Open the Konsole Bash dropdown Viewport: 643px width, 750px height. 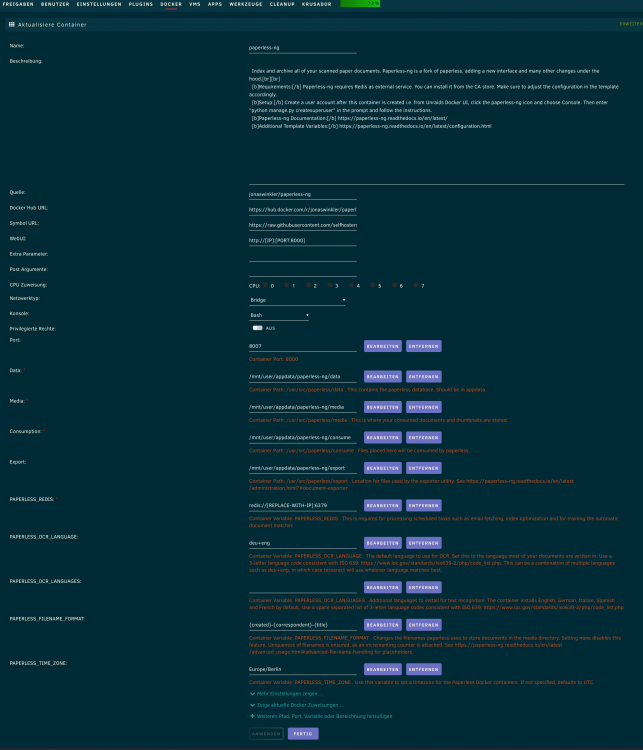[279, 315]
